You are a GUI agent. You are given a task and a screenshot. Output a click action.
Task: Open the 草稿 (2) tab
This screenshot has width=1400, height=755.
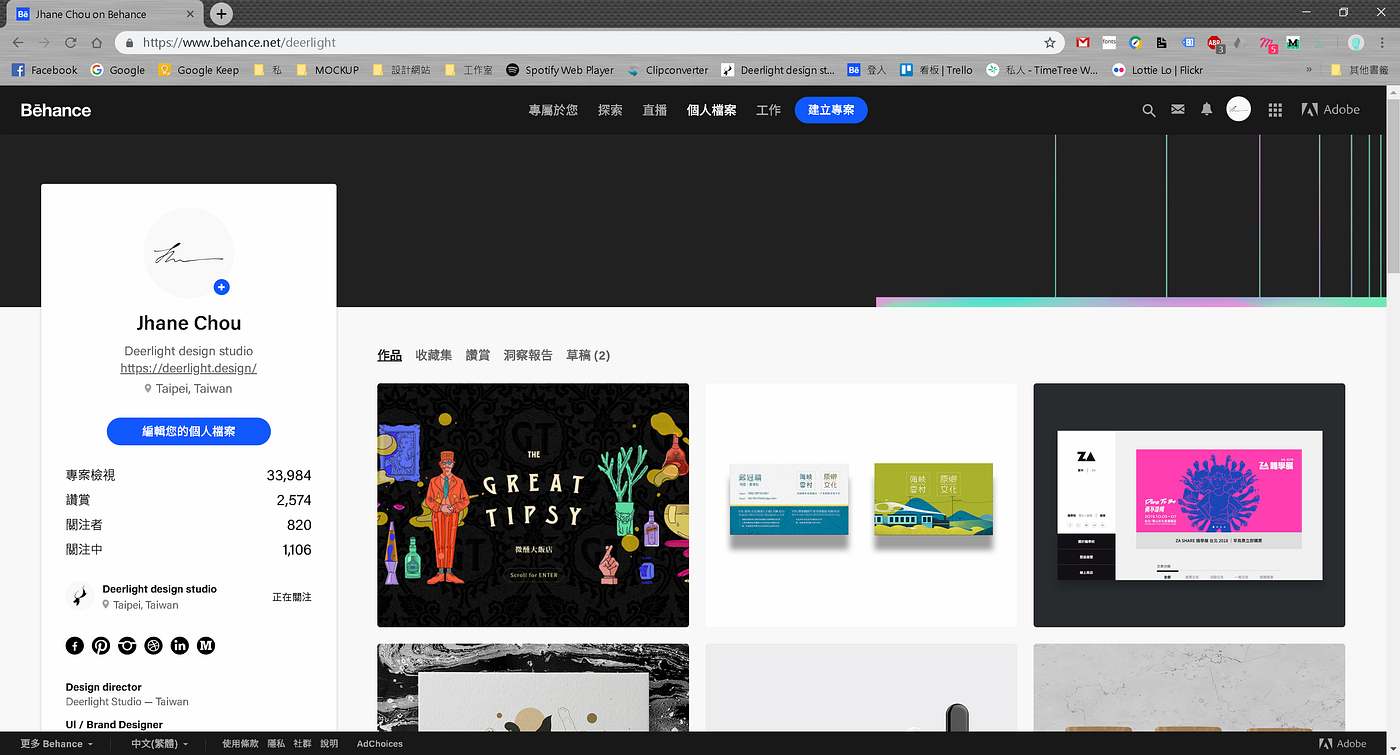[588, 355]
